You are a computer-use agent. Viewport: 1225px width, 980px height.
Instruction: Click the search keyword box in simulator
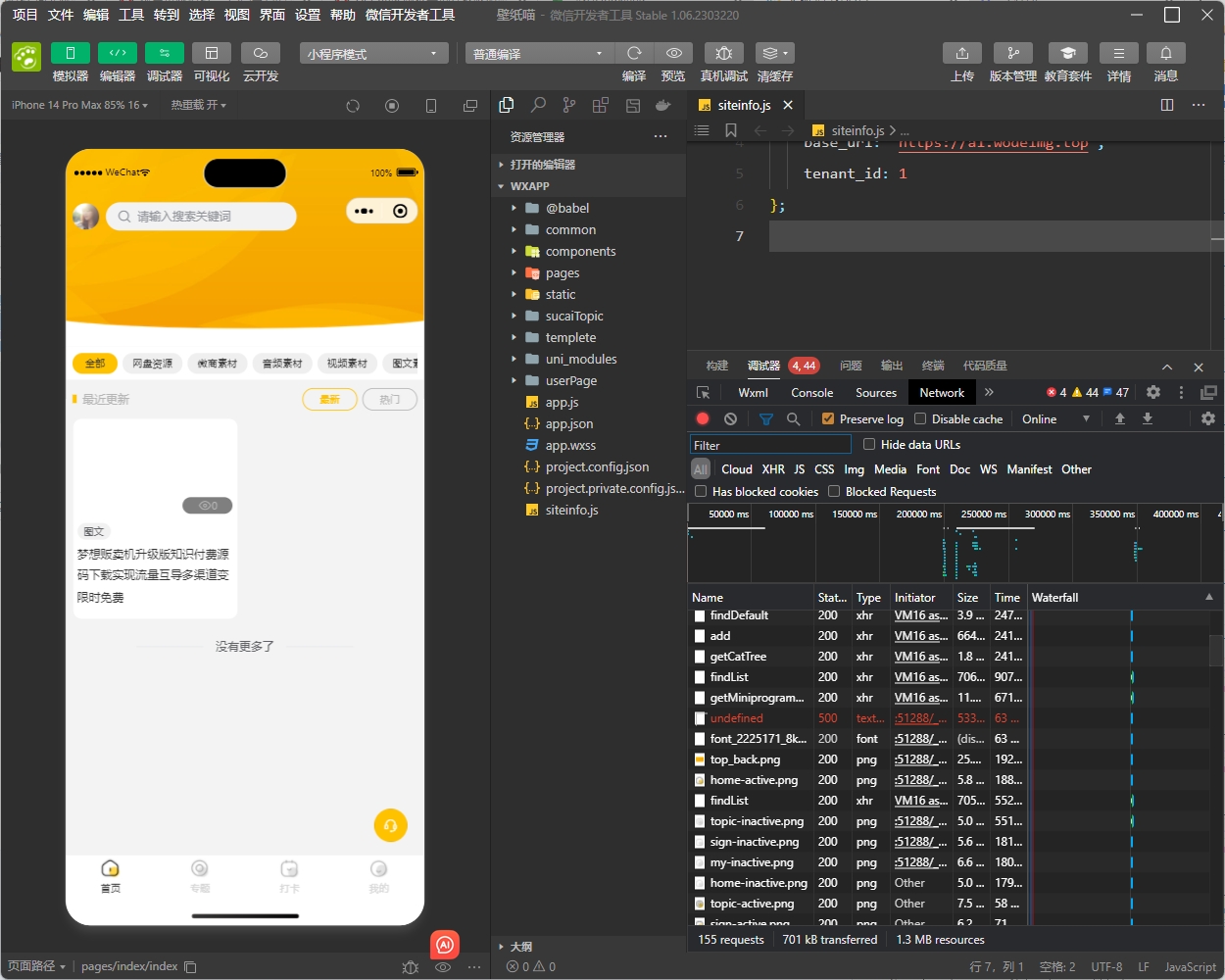pos(201,217)
